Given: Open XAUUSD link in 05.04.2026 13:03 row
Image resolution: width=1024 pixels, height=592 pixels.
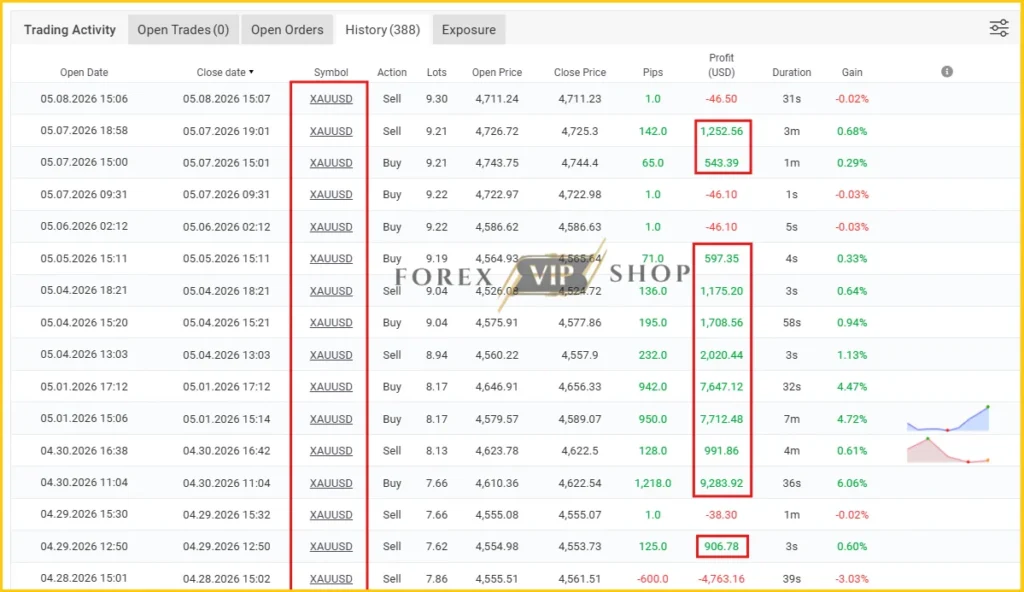Looking at the screenshot, I should (331, 355).
